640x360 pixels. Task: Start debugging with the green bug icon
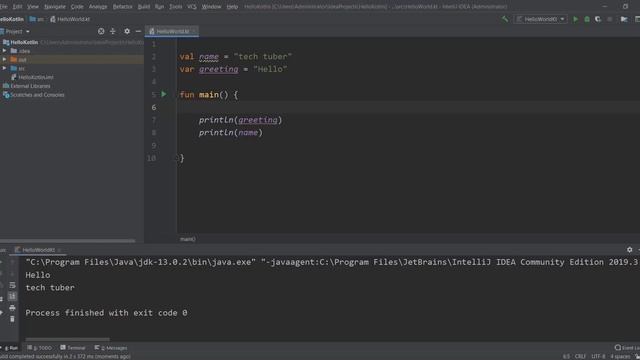click(x=587, y=19)
